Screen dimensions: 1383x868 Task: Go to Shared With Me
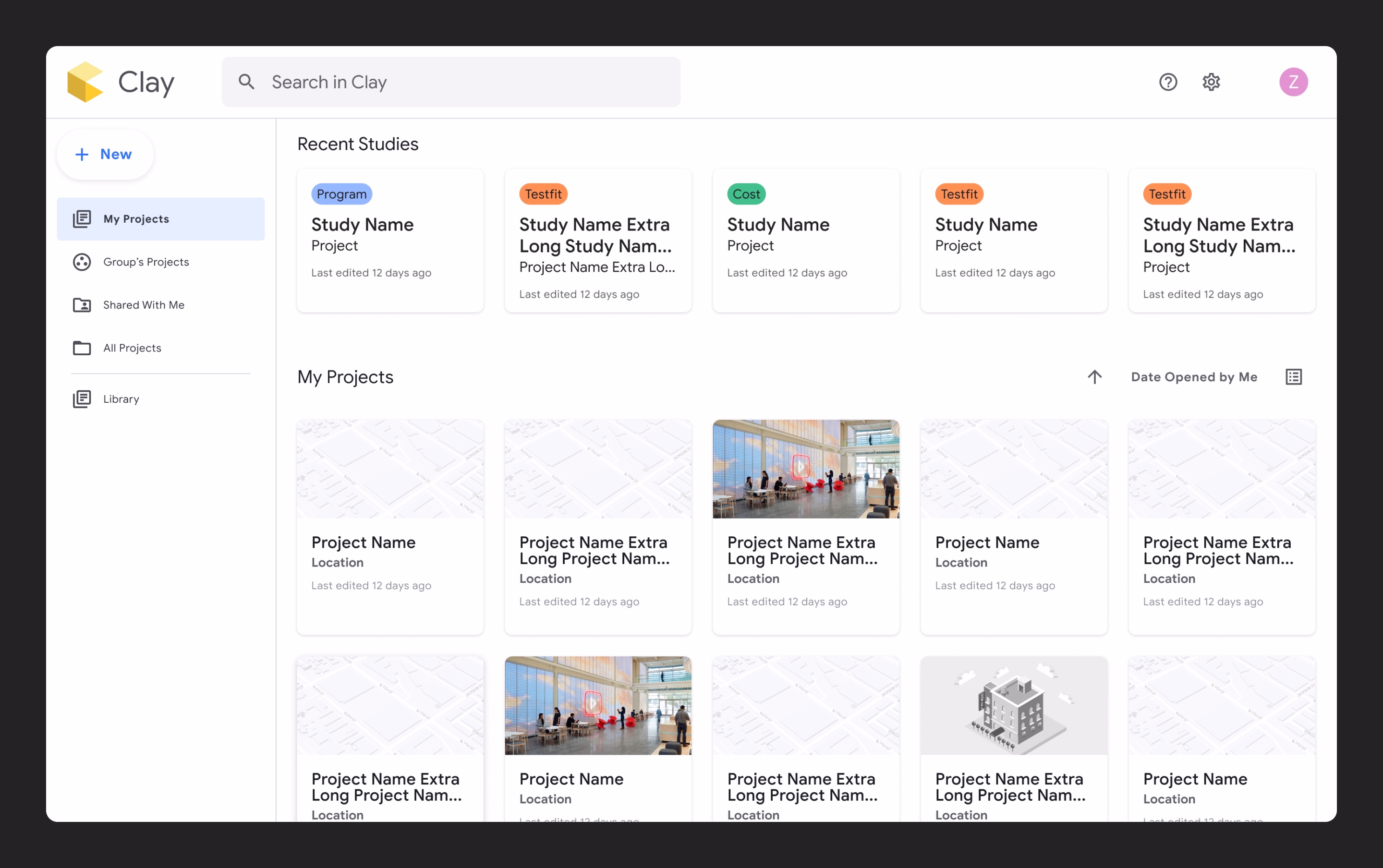144,305
